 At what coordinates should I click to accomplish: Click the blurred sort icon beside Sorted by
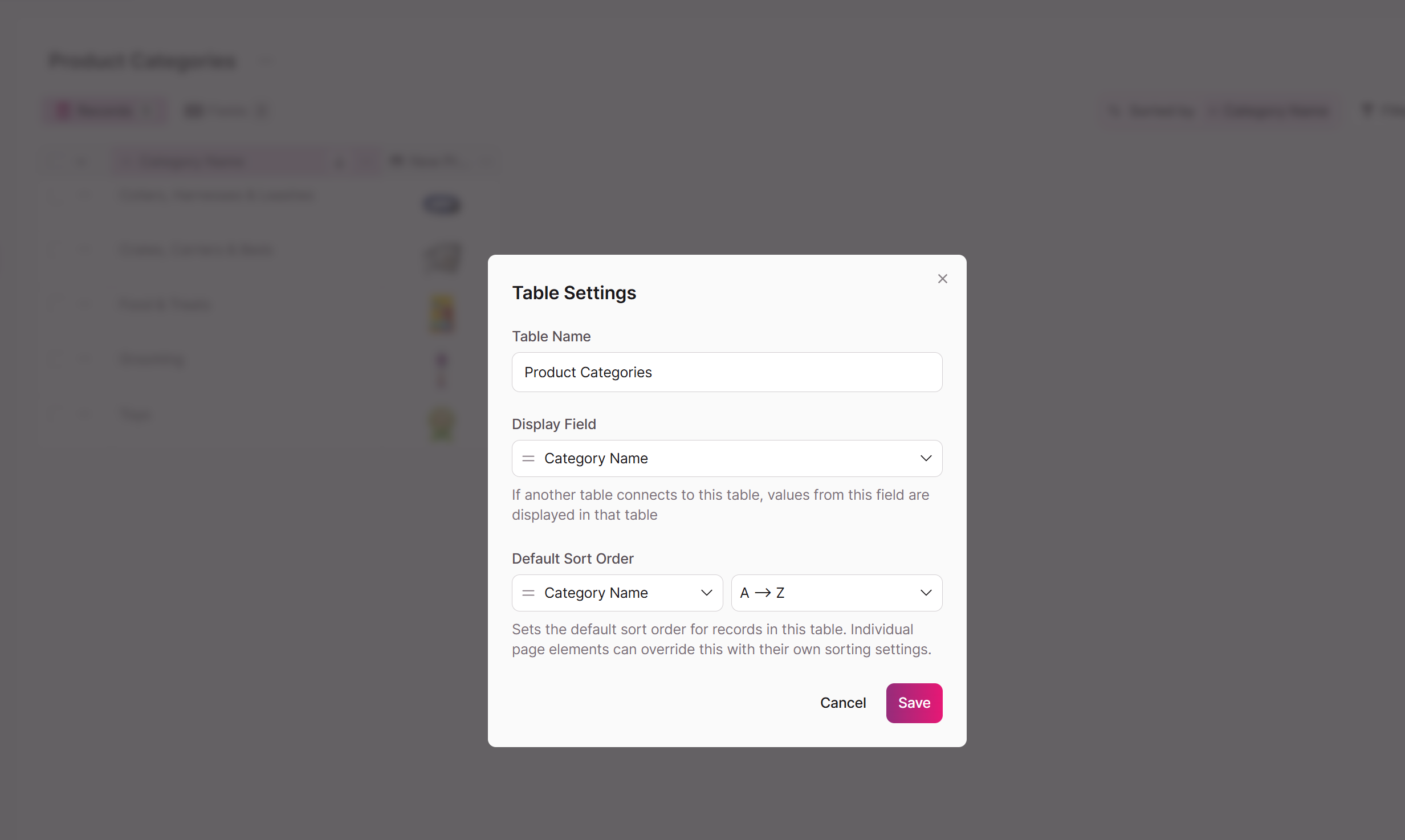coord(1114,111)
